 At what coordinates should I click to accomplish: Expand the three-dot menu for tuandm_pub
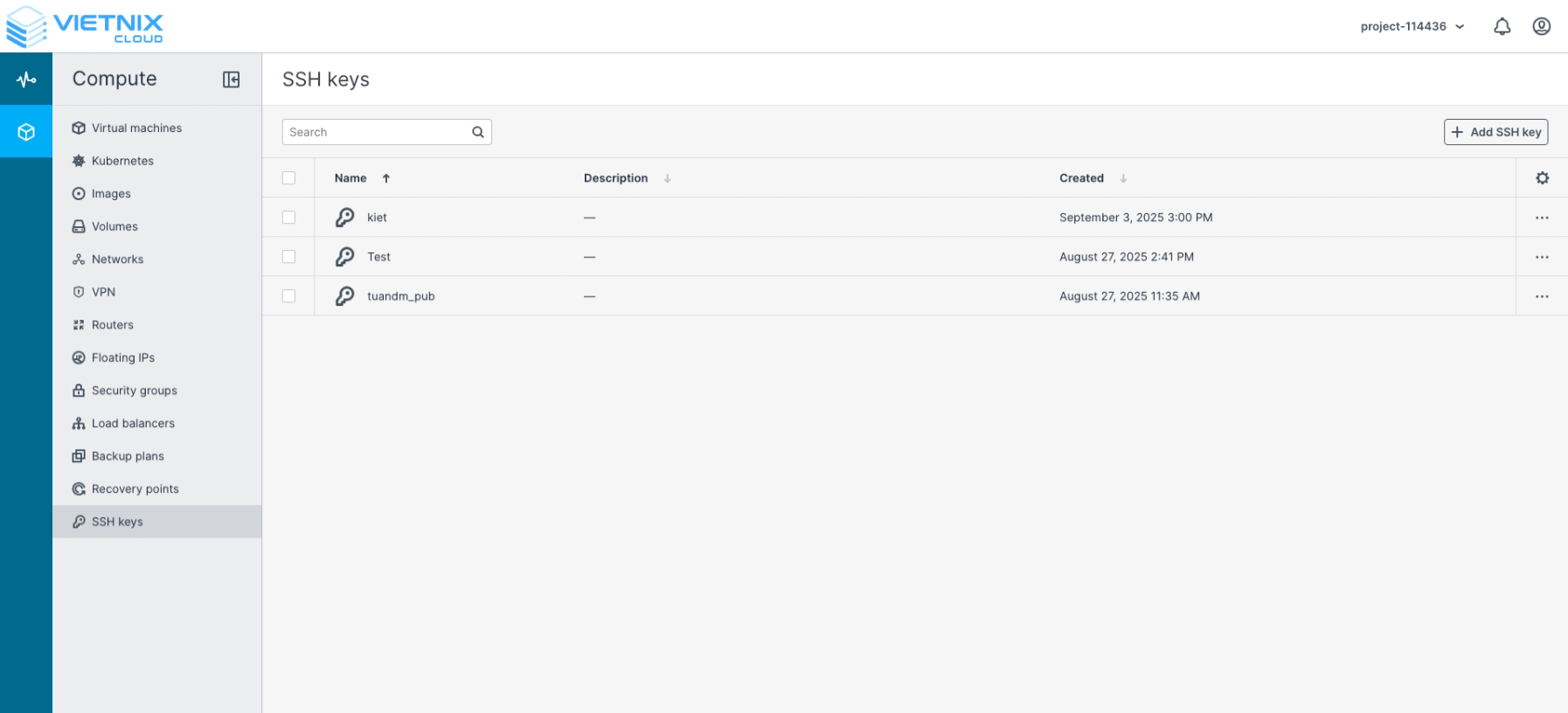pyautogui.click(x=1541, y=296)
